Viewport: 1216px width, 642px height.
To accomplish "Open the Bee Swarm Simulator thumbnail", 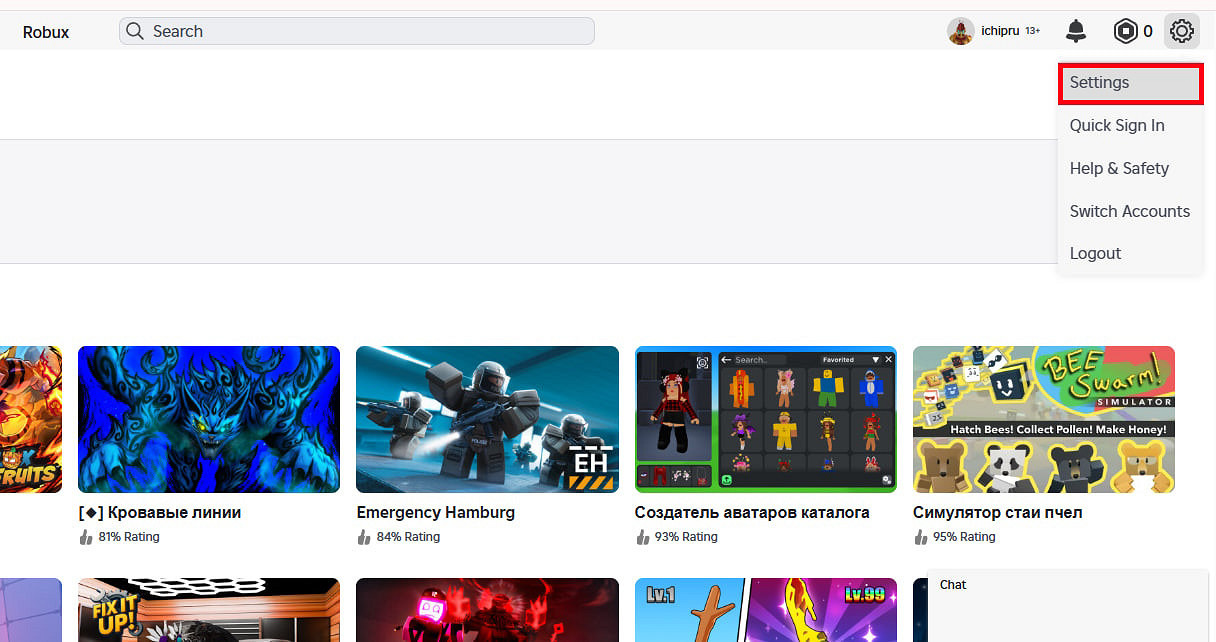I will tap(1043, 419).
